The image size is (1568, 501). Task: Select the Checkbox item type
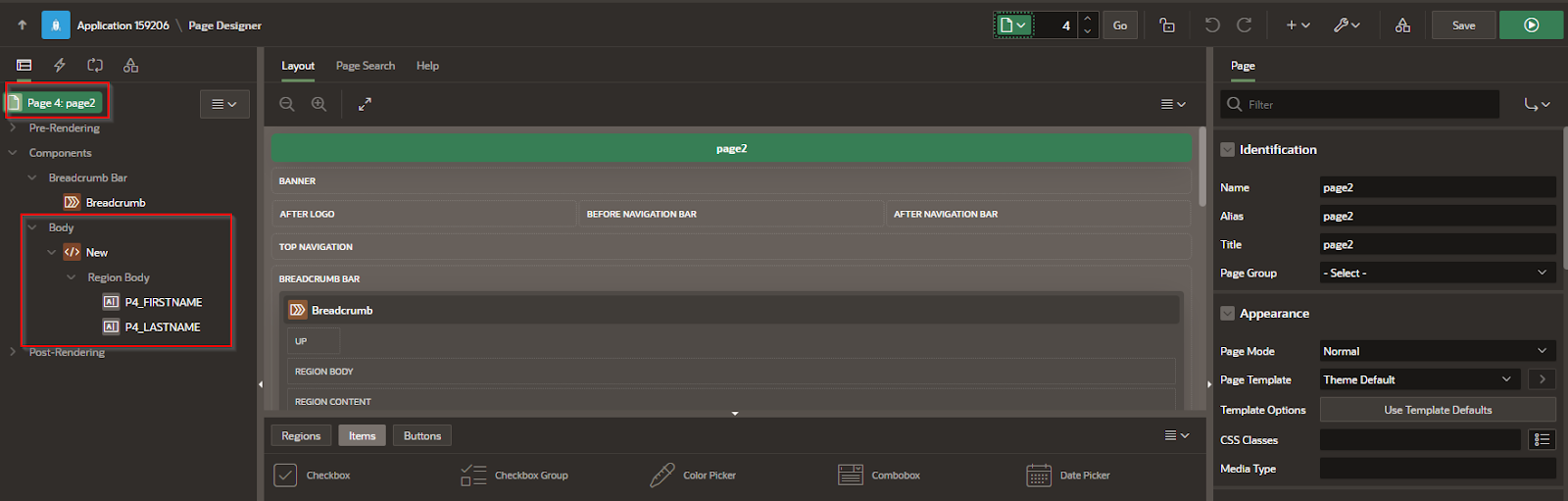pos(312,476)
